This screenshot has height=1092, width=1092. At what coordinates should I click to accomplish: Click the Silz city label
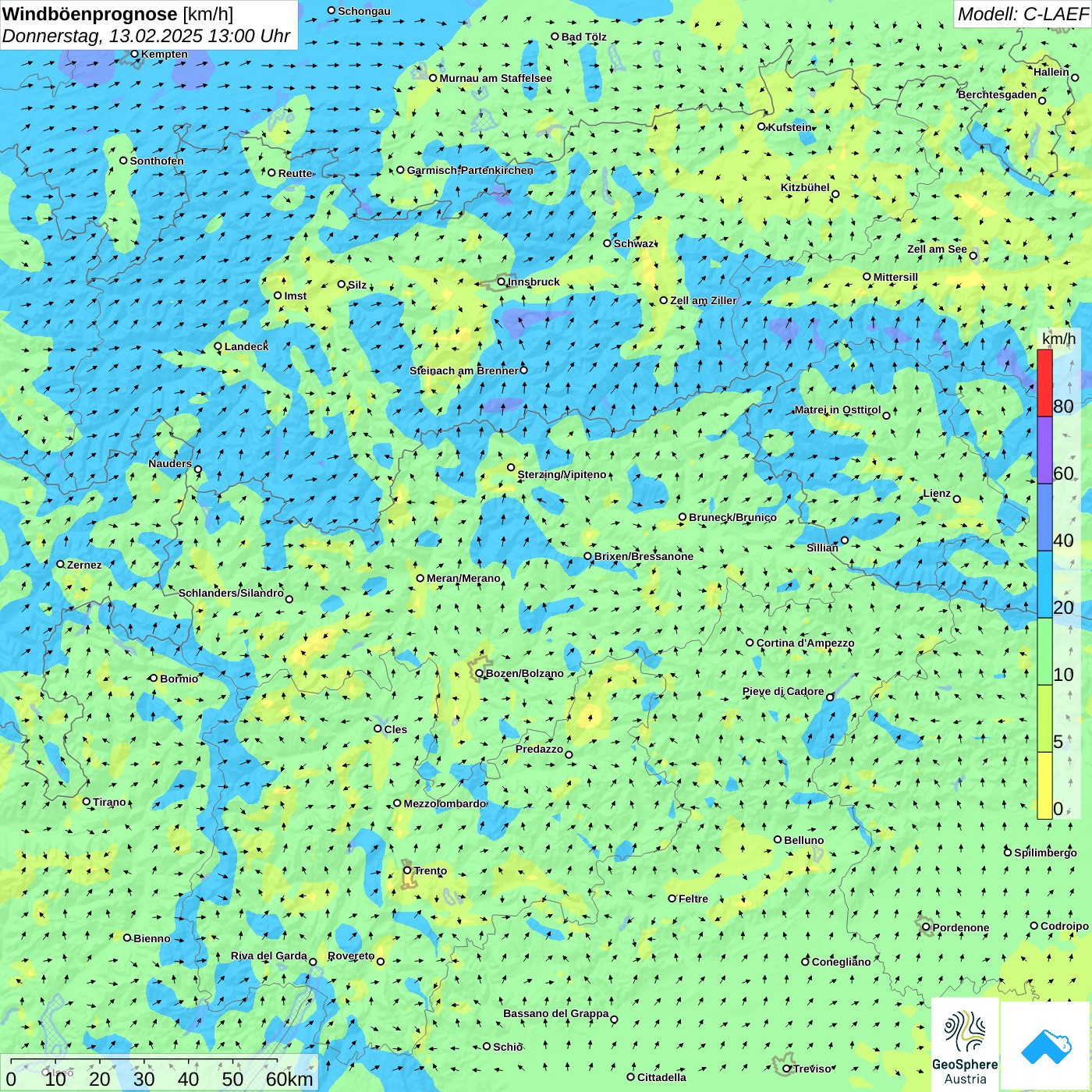point(357,285)
